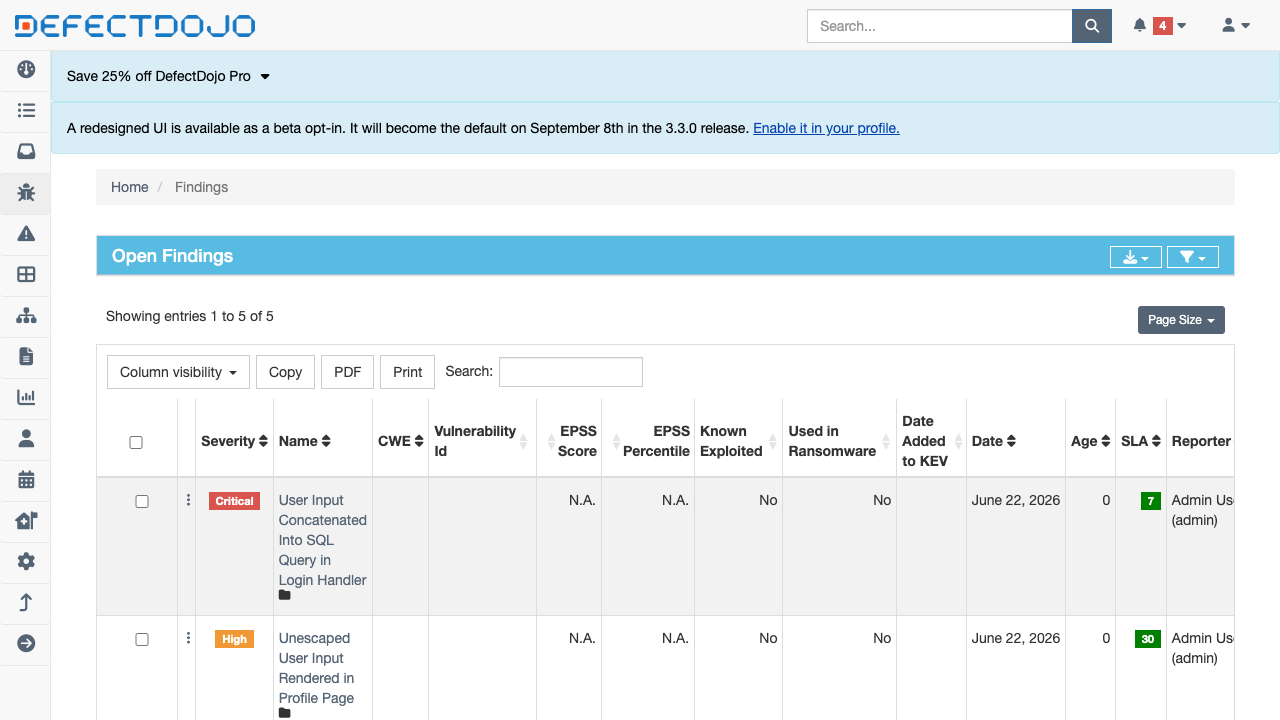Click the DefectDojo logo
1280x720 pixels.
pos(135,26)
